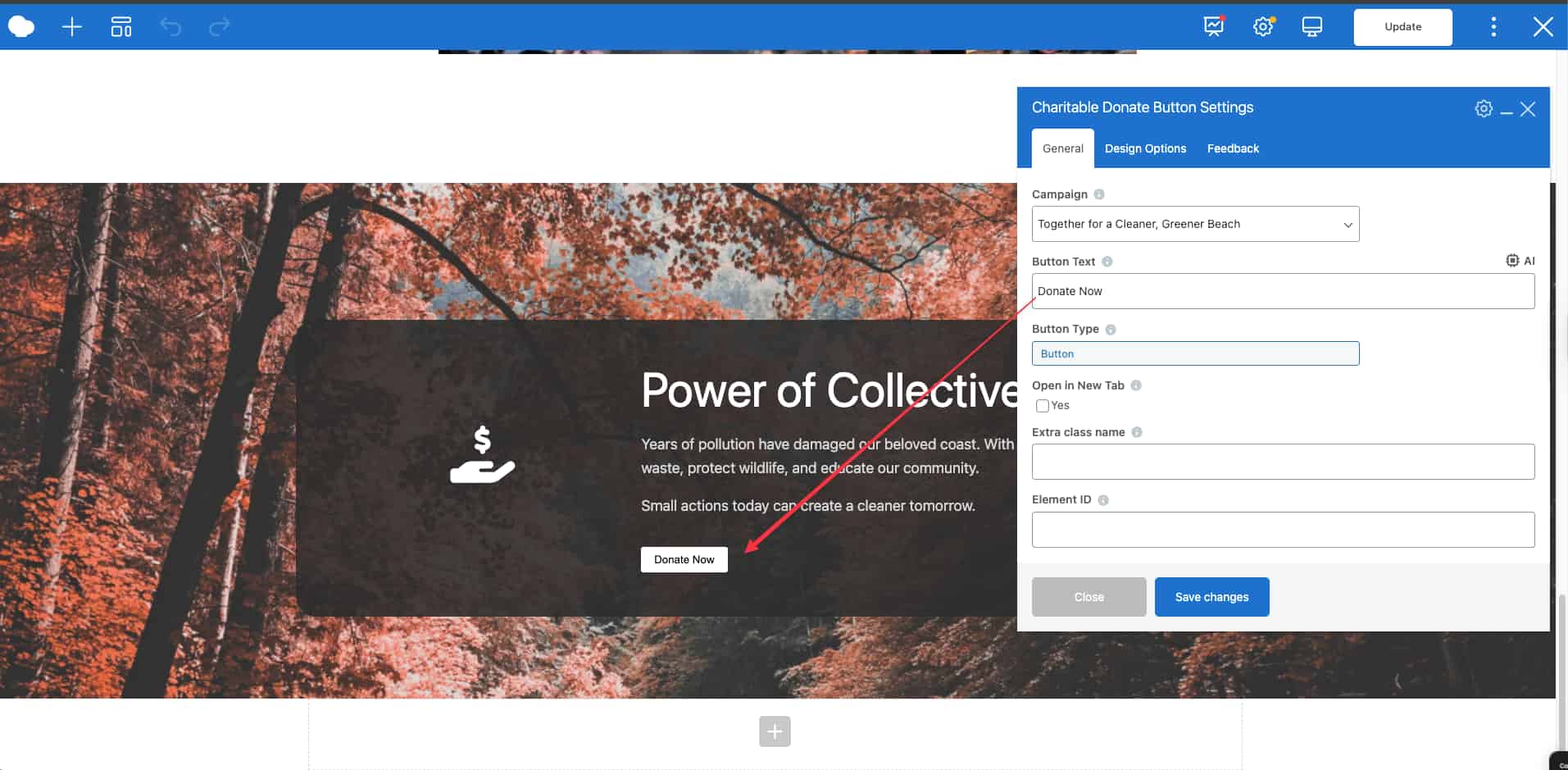Open the Button Type dropdown
This screenshot has width=1568, height=770.
[x=1194, y=353]
